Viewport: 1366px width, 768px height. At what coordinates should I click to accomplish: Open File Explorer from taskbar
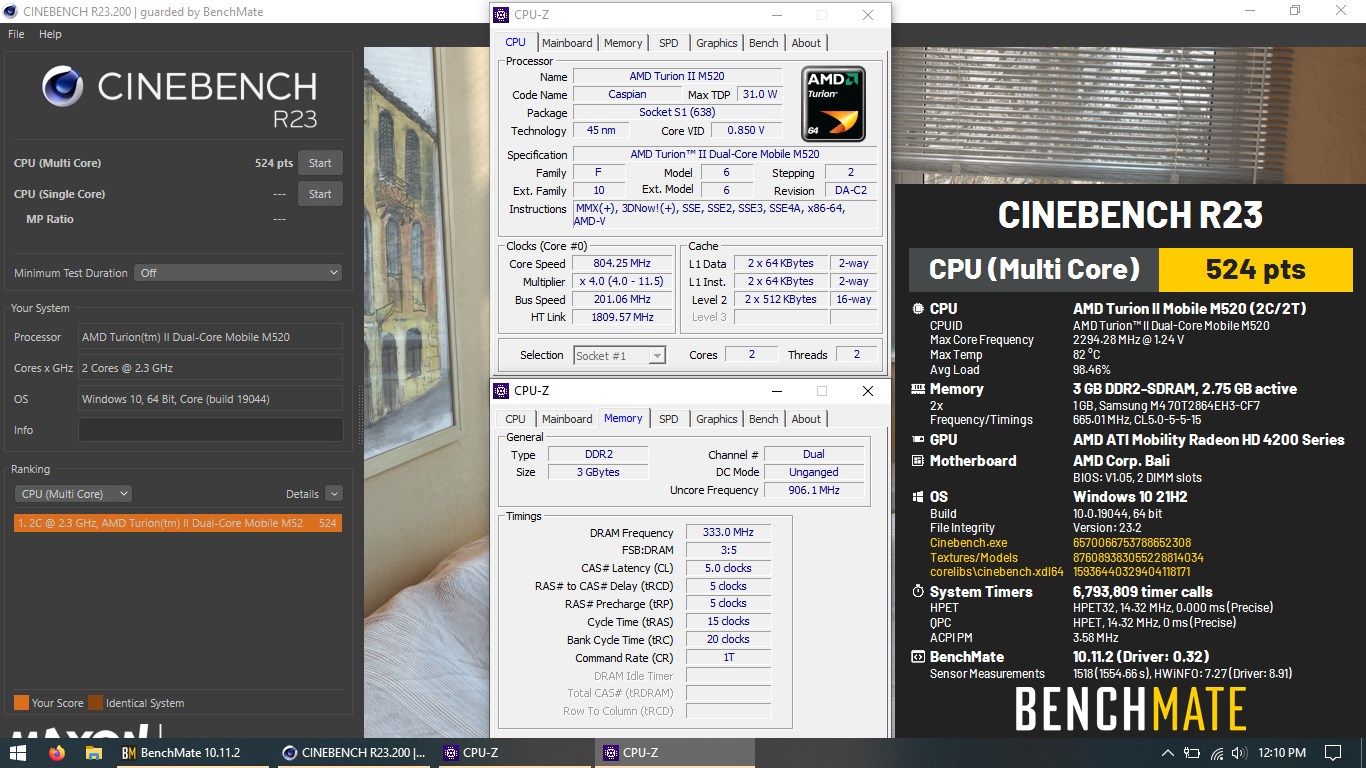click(94, 752)
